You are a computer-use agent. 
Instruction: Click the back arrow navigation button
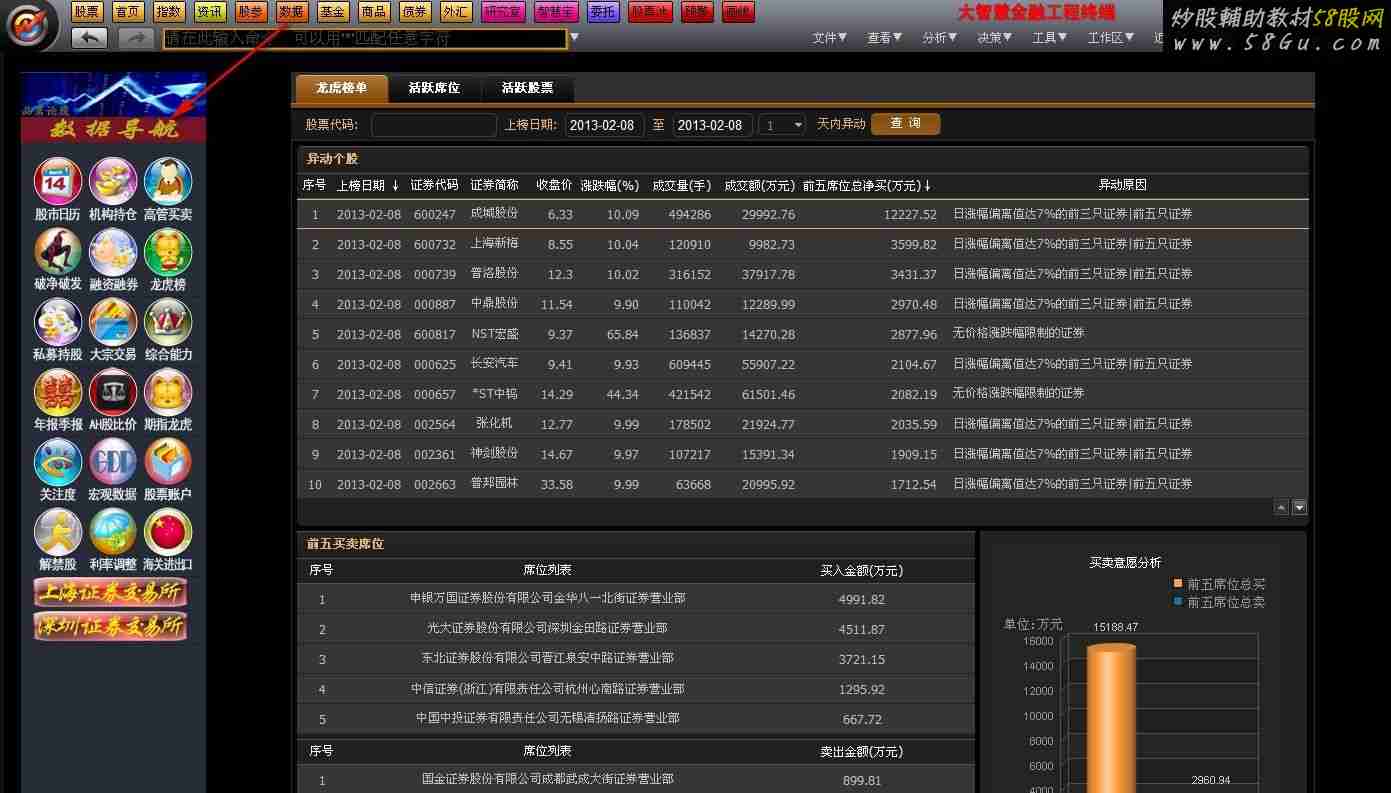[89, 38]
